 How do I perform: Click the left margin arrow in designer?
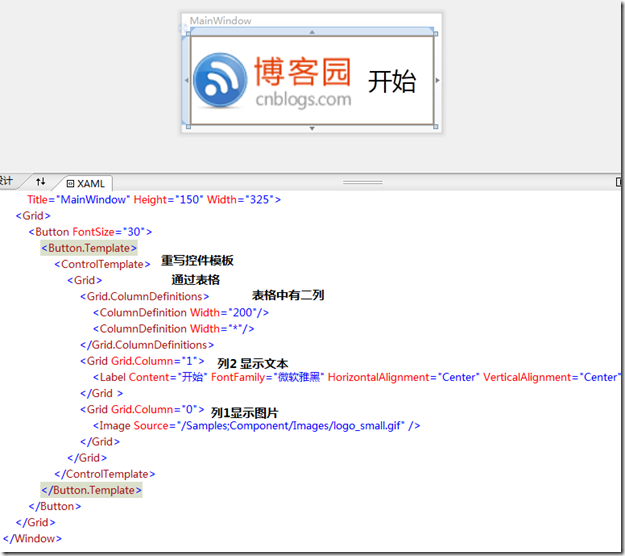pos(186,80)
